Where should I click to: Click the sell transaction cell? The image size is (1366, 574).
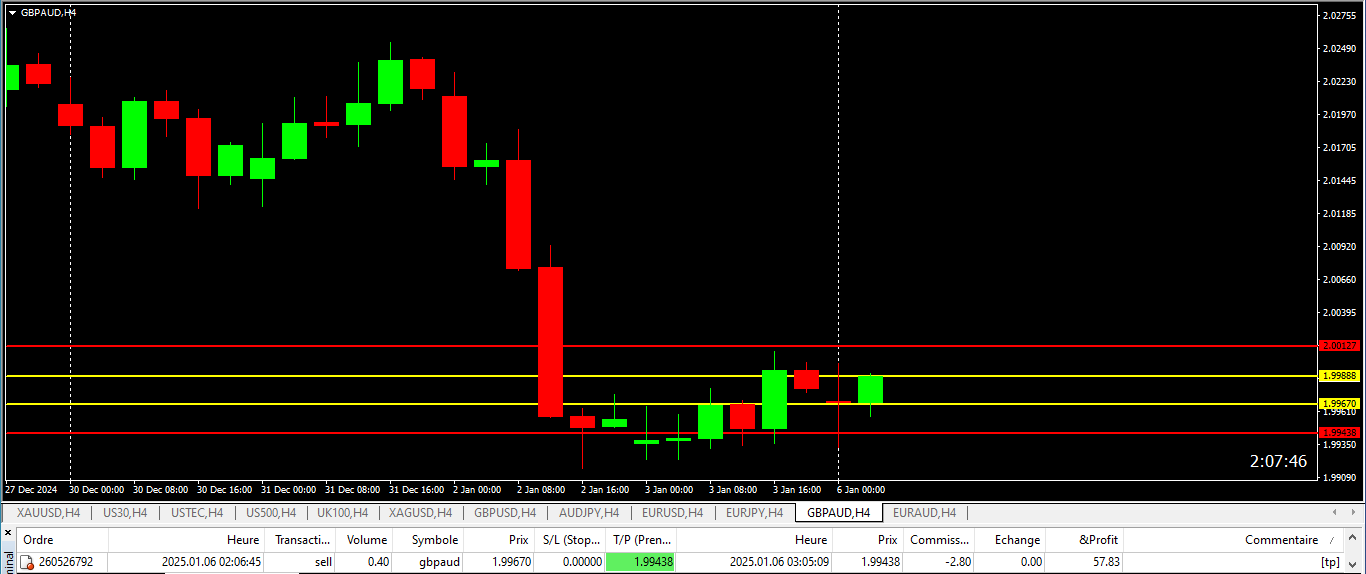323,562
